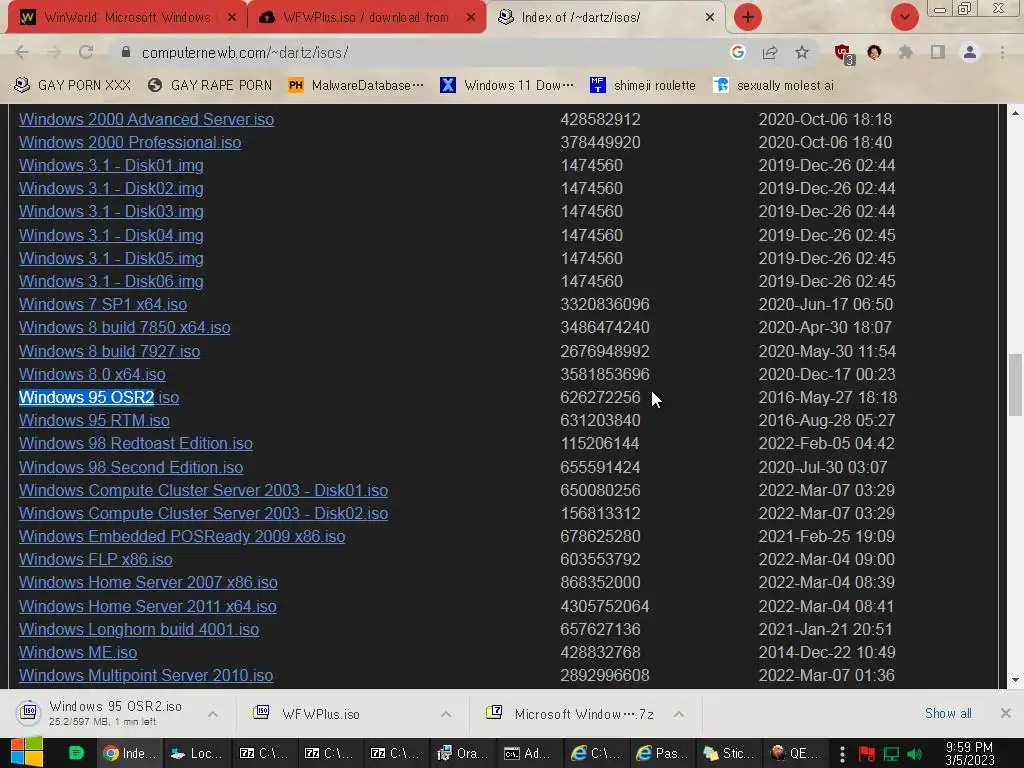
Task: Select the Index of /~dartz/isos/ tab
Action: coord(605,18)
